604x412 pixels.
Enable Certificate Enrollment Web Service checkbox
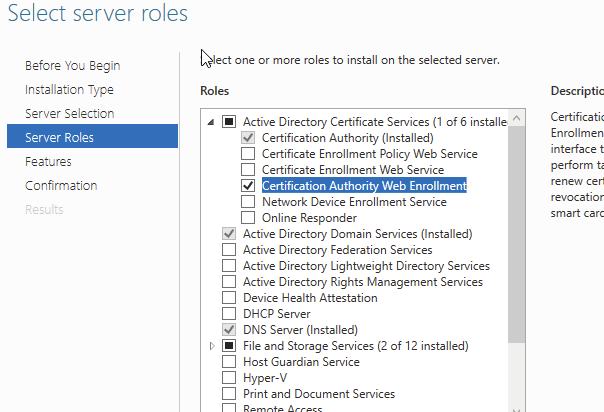coord(248,170)
